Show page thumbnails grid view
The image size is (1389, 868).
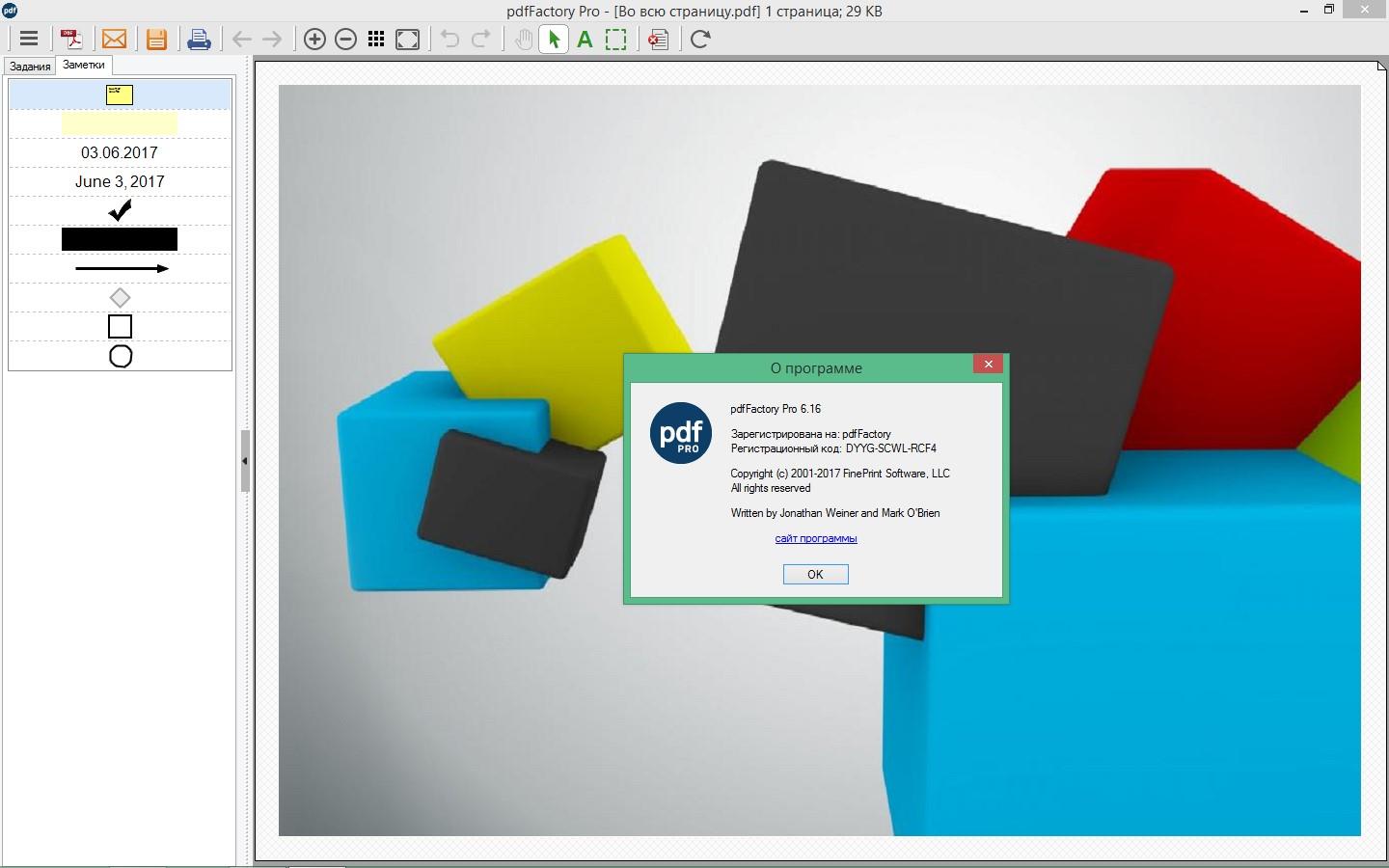point(376,40)
